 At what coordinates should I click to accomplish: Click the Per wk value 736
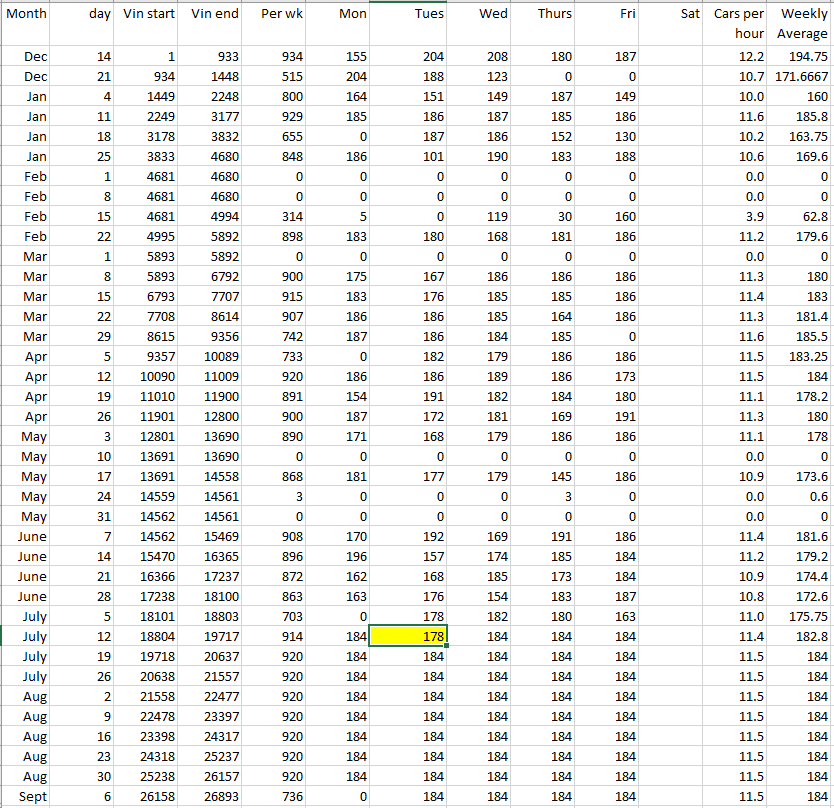[277, 796]
